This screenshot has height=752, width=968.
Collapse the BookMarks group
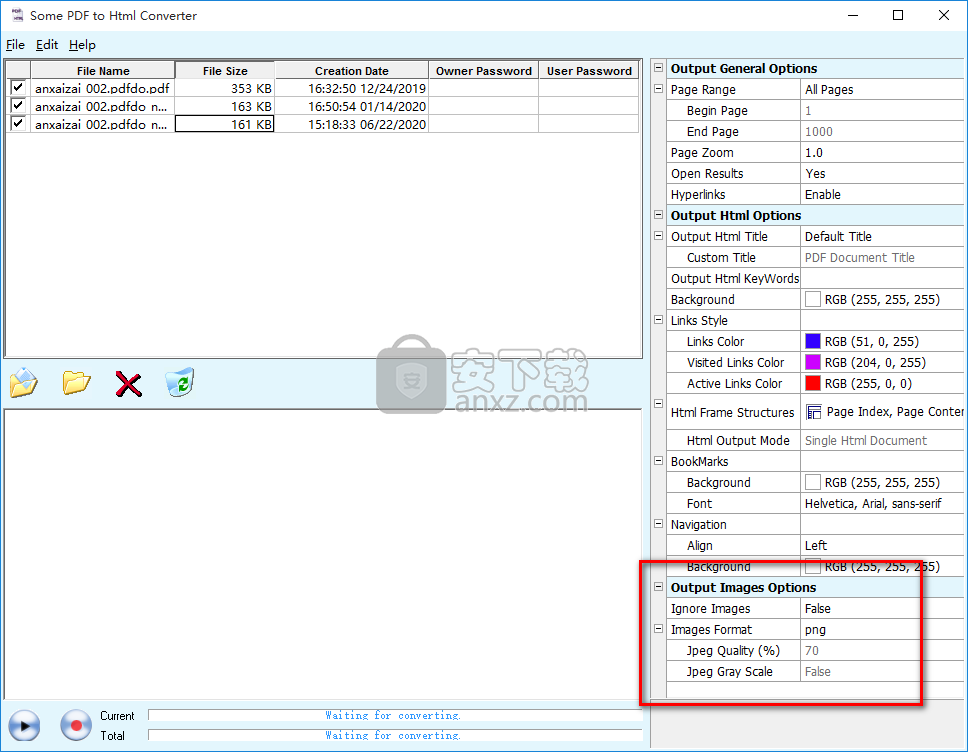click(x=659, y=461)
